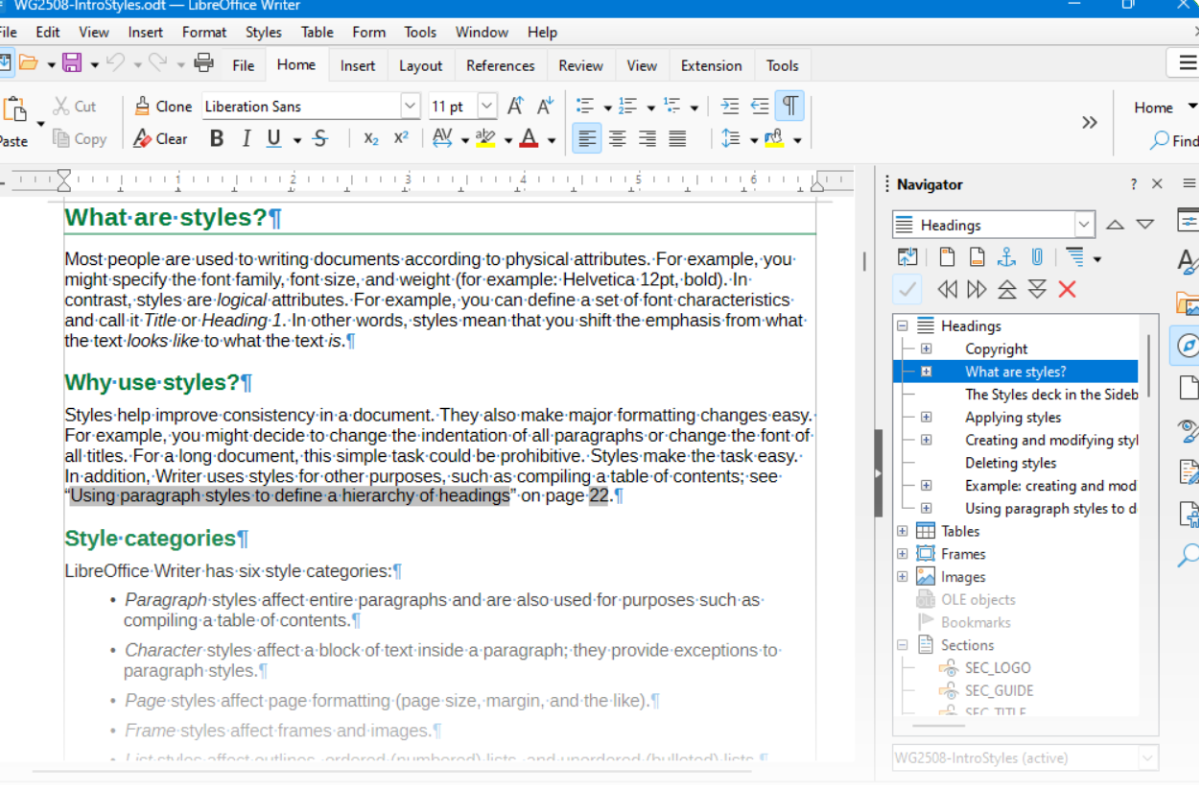The height and width of the screenshot is (785, 1199).
Task: Select the Set Reminder paperclip icon
Action: tap(1037, 257)
